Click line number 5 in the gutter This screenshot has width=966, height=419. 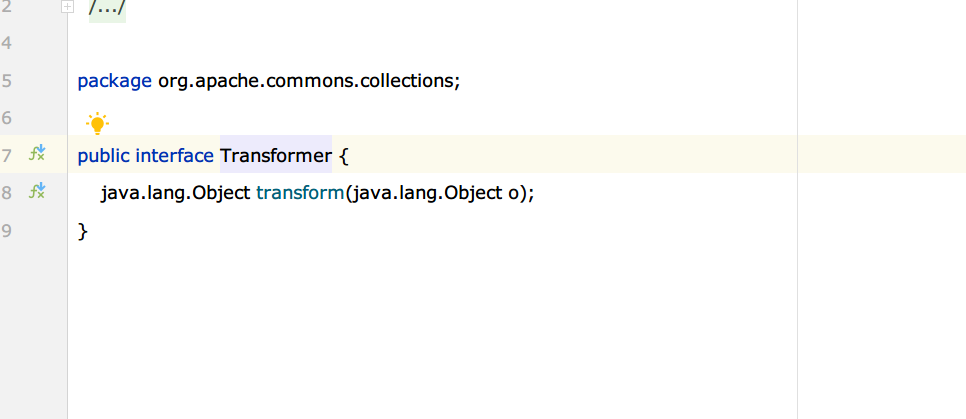[6, 81]
